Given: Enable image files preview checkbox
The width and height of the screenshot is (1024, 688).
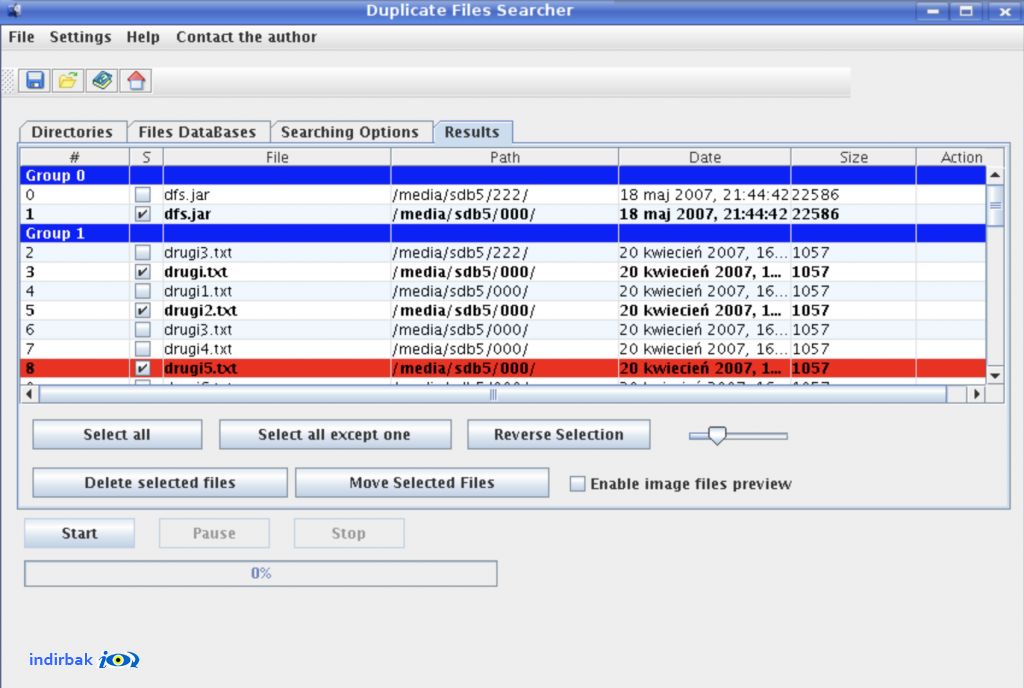Looking at the screenshot, I should 577,484.
